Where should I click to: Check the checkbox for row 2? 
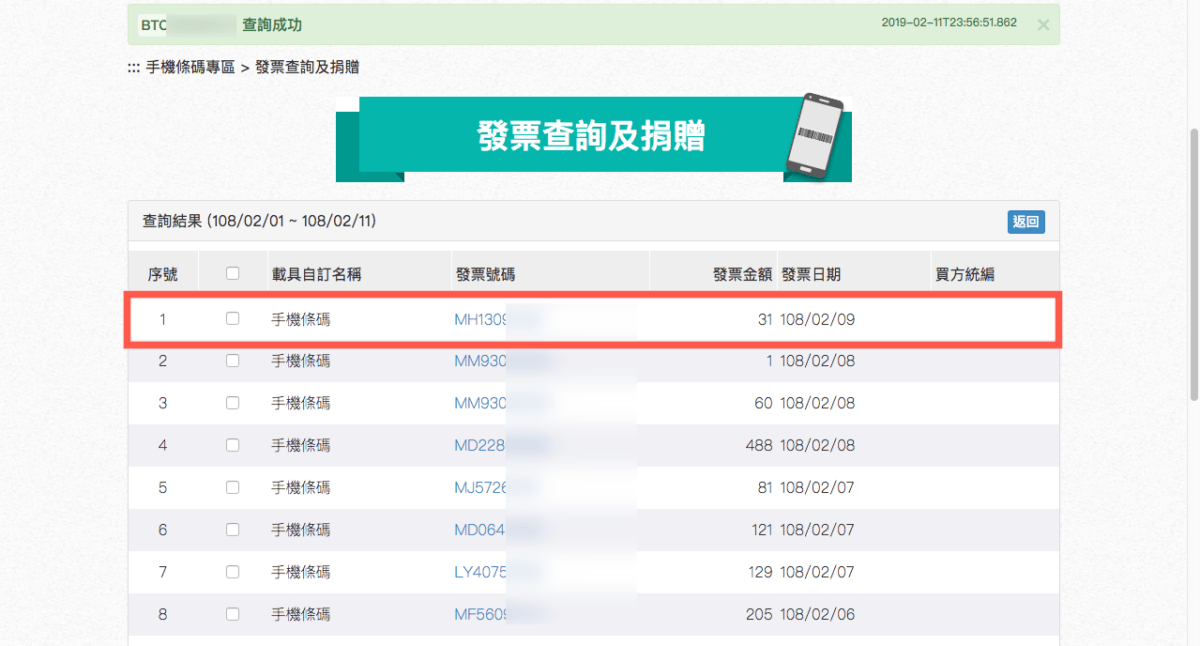233,361
